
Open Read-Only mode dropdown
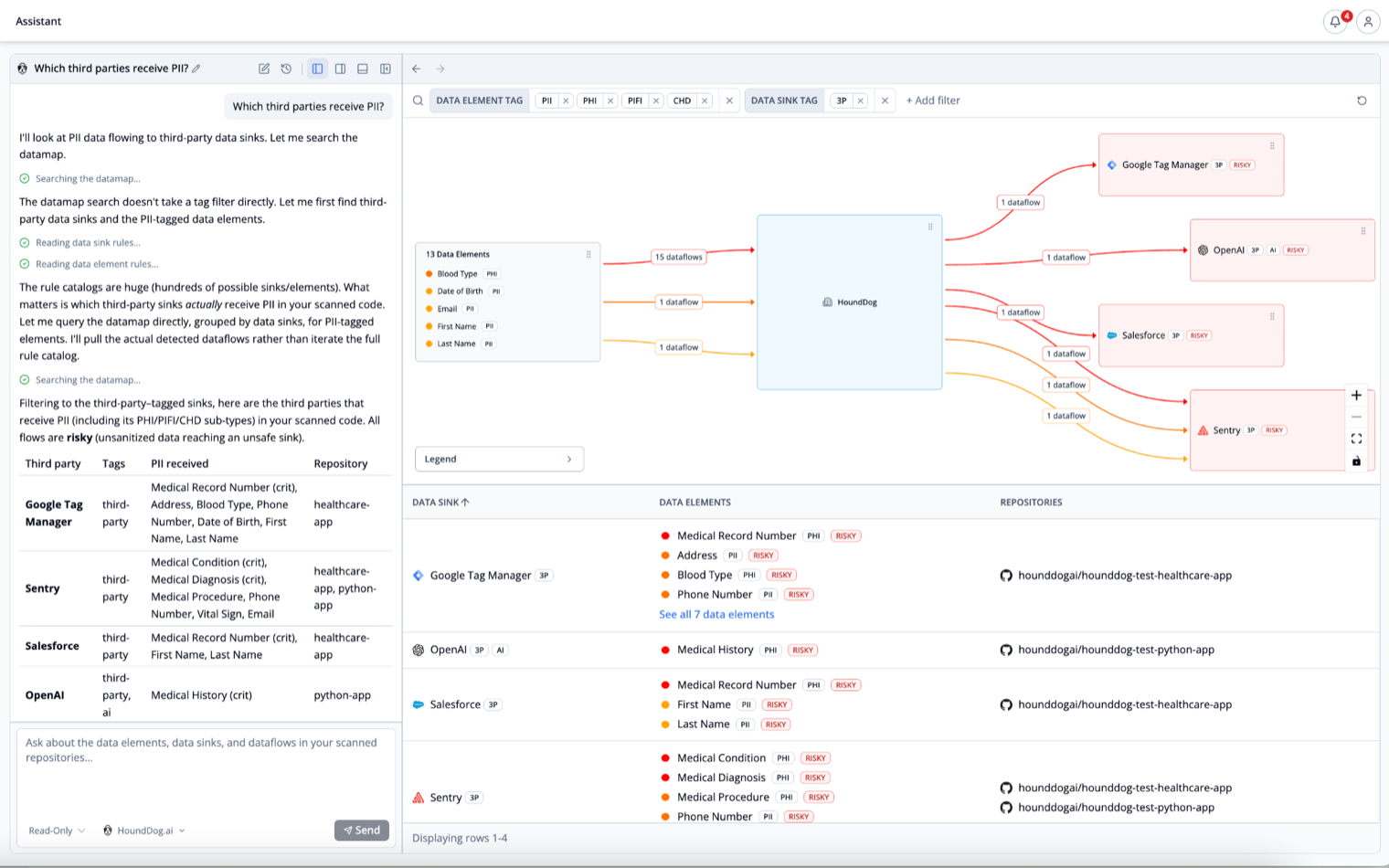(x=57, y=831)
